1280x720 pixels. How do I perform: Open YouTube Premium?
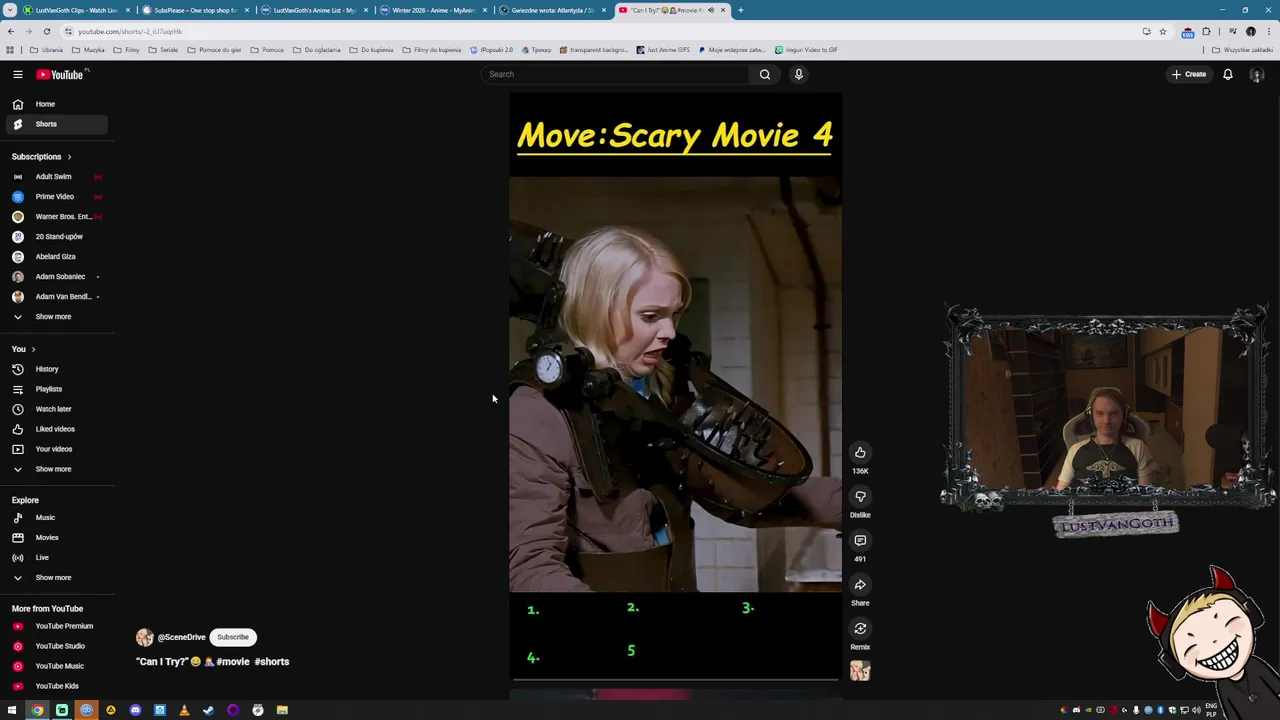point(55,626)
